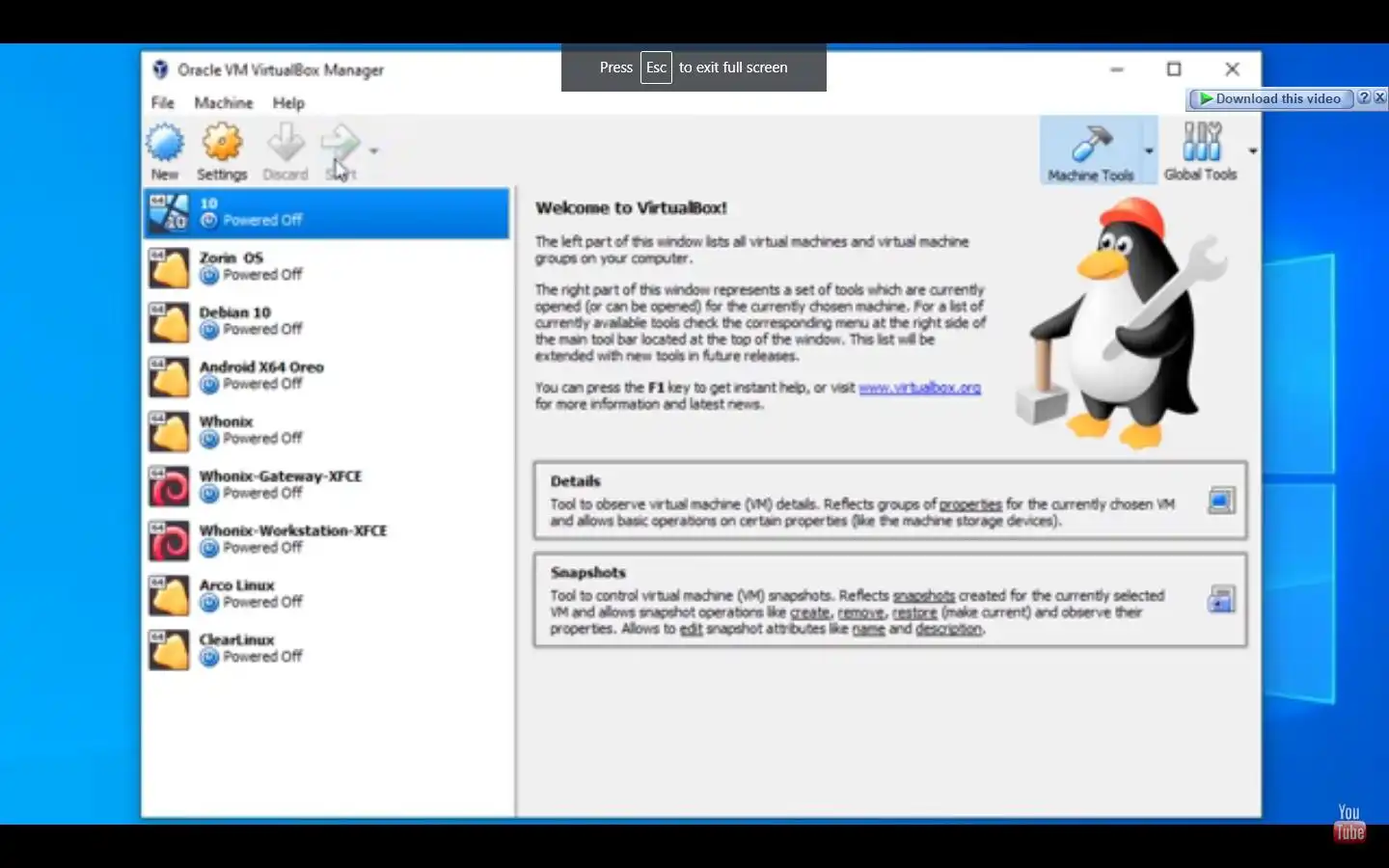
Task: Select the Whonix virtual machine
Action: tap(327, 430)
